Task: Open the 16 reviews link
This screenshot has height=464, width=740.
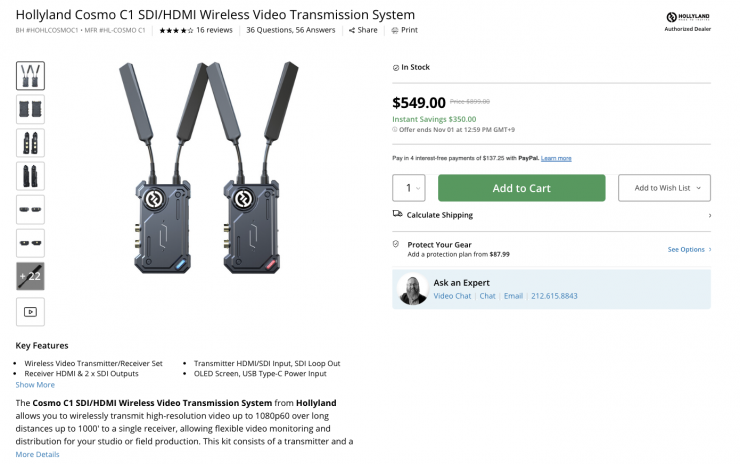Action: 214,31
